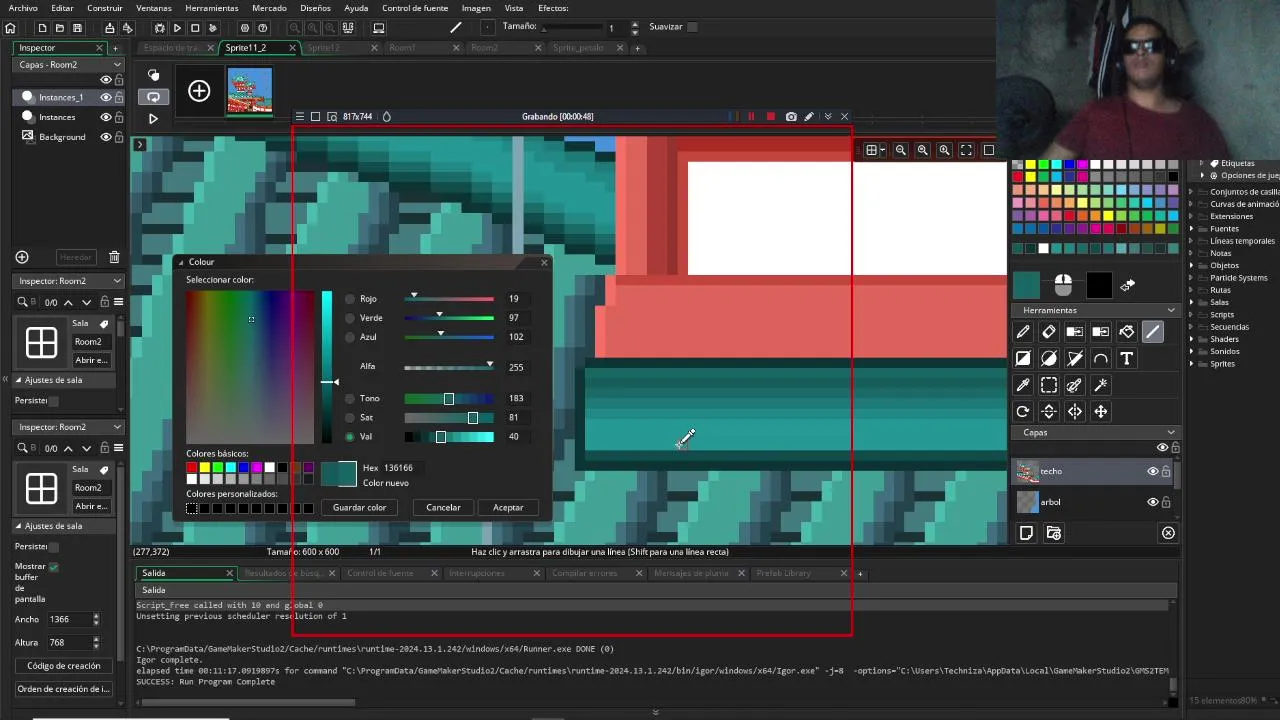
Task: Select the Fill bucket tool
Action: pyautogui.click(x=1127, y=332)
